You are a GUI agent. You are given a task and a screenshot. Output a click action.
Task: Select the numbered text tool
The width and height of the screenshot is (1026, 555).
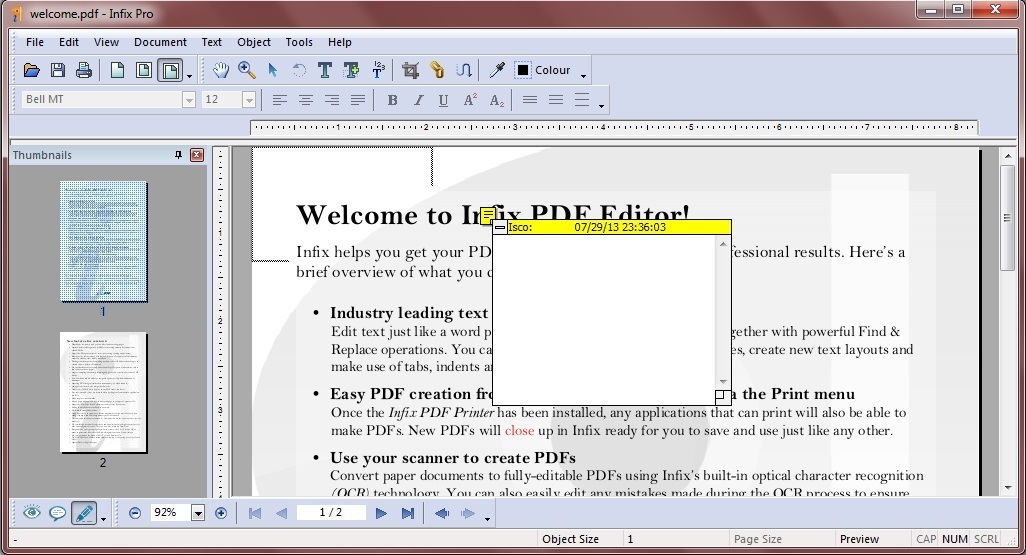pos(378,70)
